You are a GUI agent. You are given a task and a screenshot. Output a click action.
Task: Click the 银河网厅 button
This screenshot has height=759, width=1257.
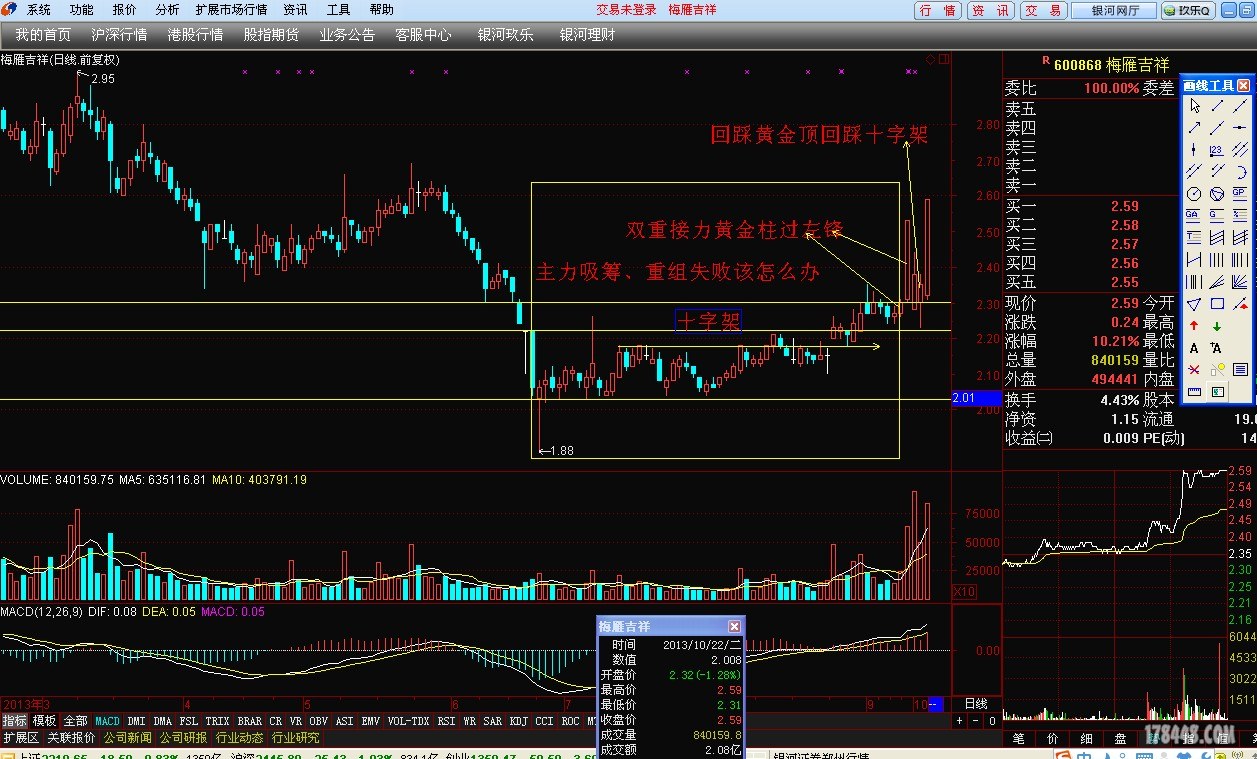point(1113,10)
